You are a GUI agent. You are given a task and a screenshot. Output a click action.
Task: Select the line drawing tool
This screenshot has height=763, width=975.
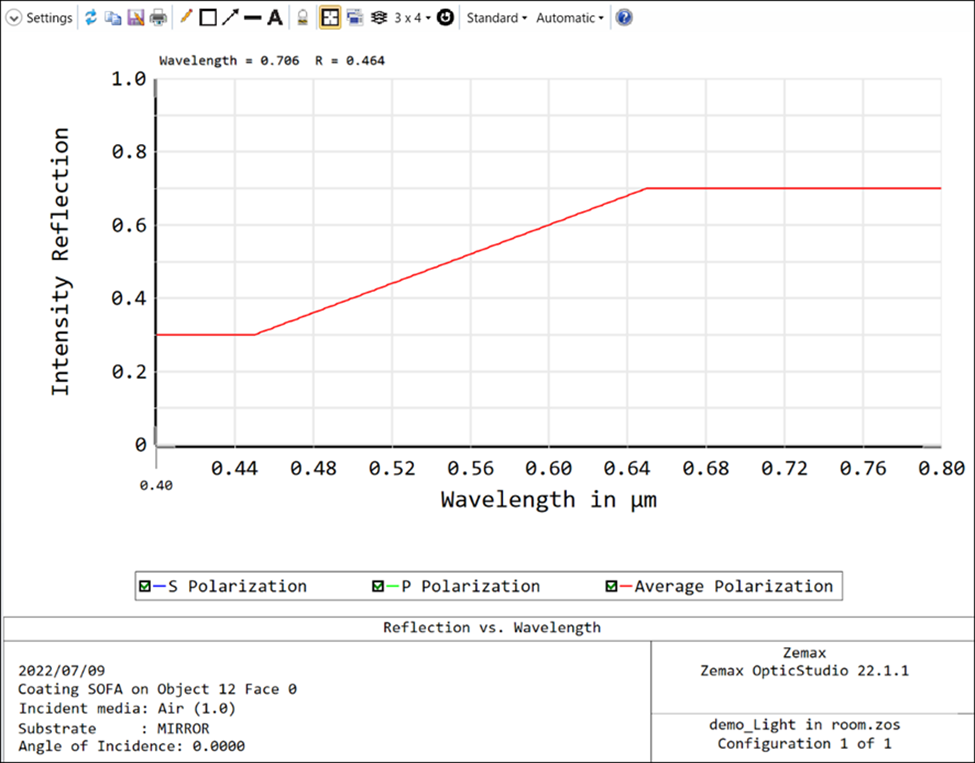pyautogui.click(x=252, y=18)
